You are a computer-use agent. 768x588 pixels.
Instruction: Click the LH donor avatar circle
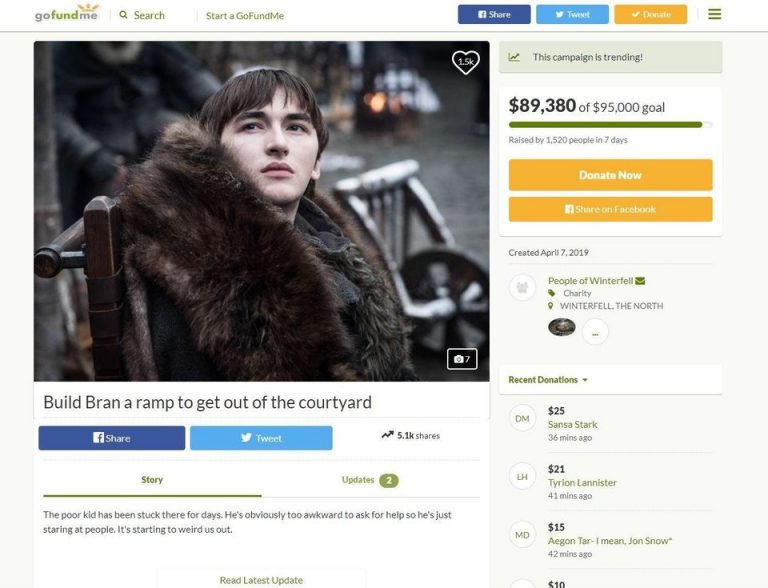[522, 477]
